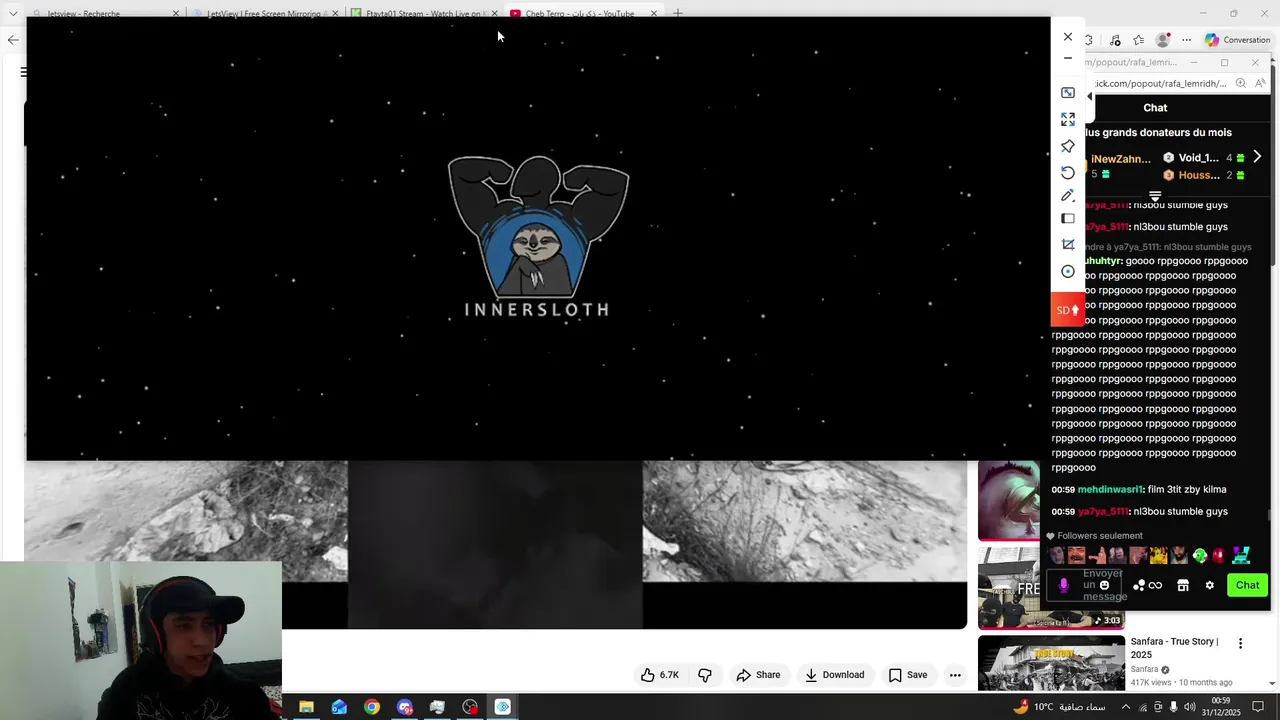Viewport: 1280px width, 720px height.
Task: Open the pencil drawing tool
Action: tap(1067, 195)
